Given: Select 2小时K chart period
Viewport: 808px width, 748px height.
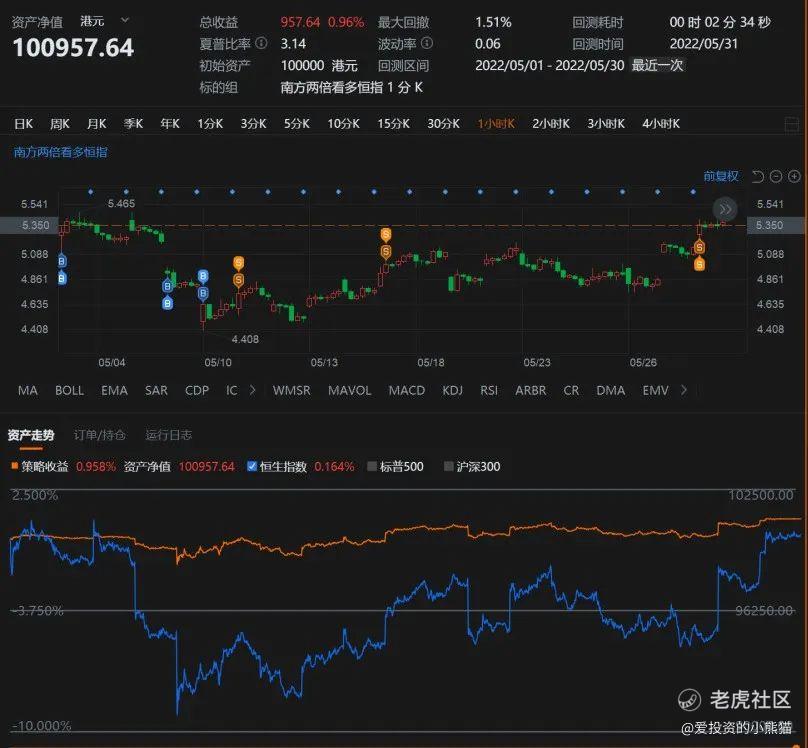Looking at the screenshot, I should click(551, 124).
